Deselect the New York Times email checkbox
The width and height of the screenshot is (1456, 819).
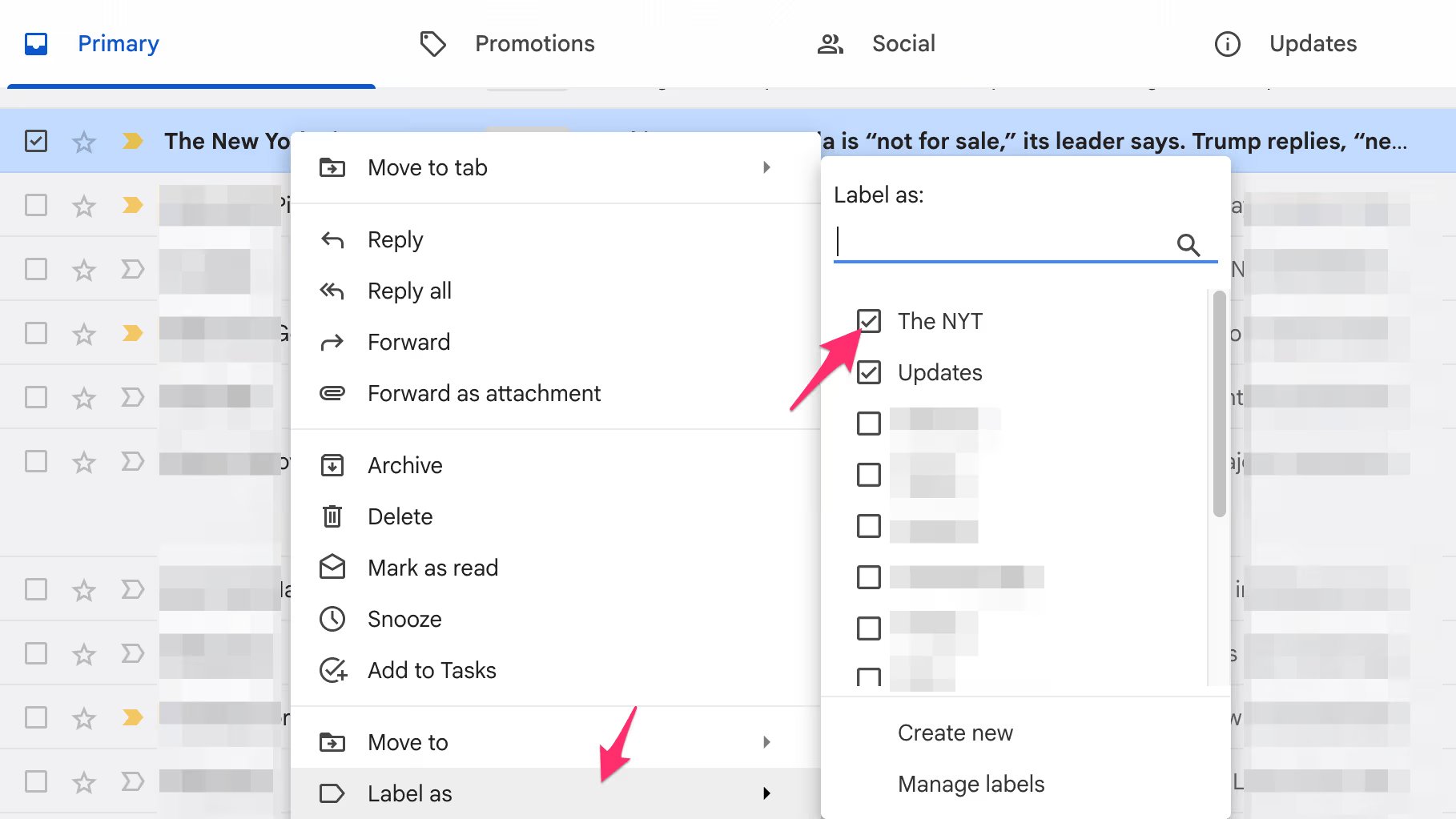(36, 142)
